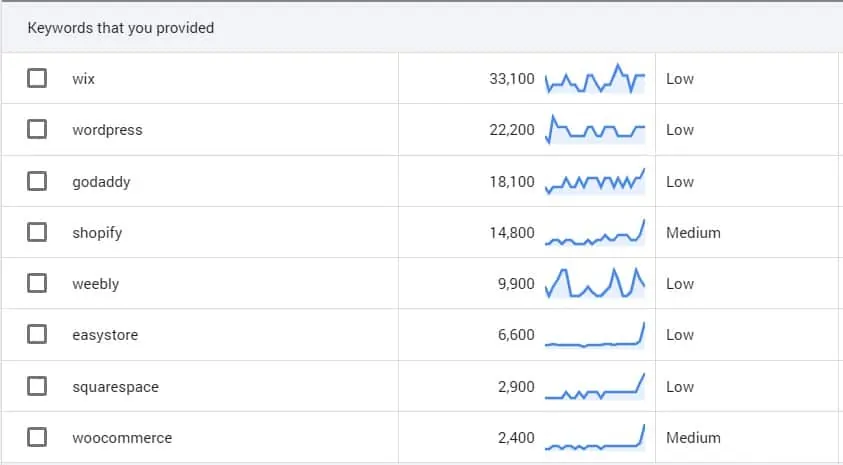Select the easystore keyword label
The width and height of the screenshot is (843, 465).
[105, 335]
